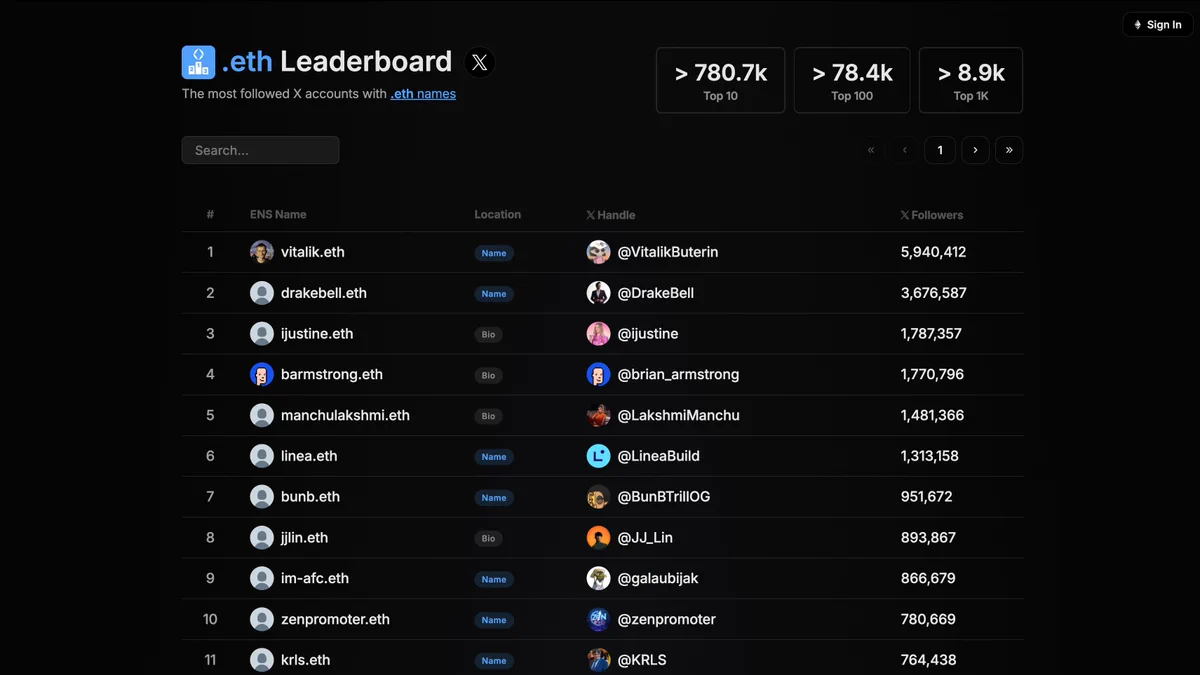The width and height of the screenshot is (1200, 675).
Task: Open the @KRLS handle
Action: (x=642, y=660)
